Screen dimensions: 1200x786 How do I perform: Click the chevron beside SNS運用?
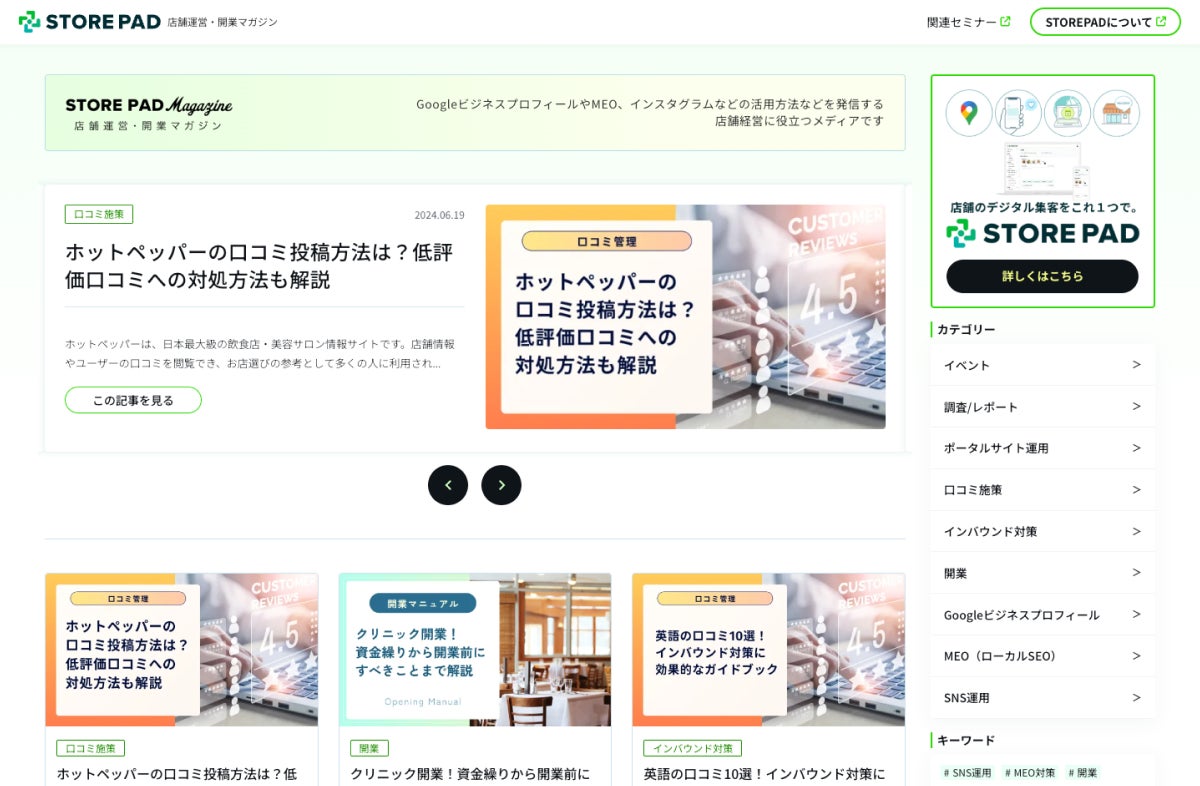pos(1136,697)
